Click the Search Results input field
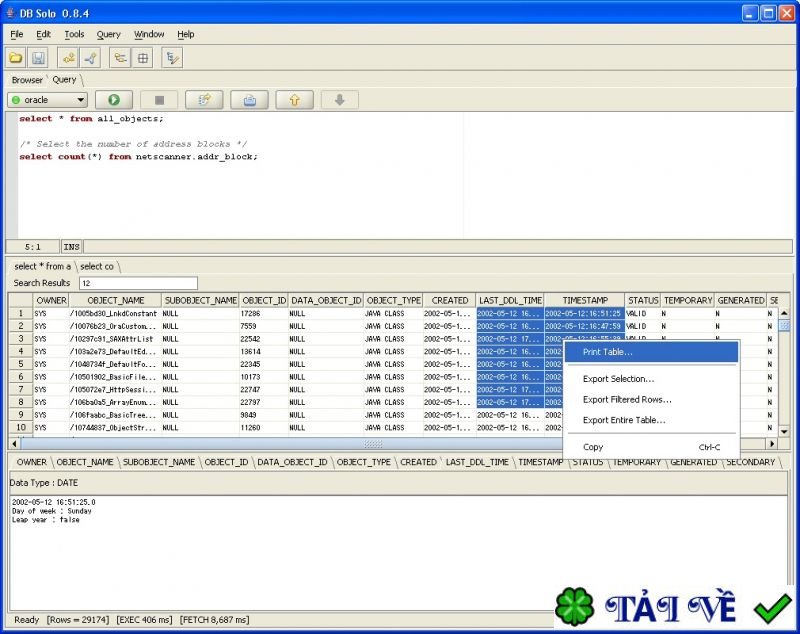 pos(138,283)
